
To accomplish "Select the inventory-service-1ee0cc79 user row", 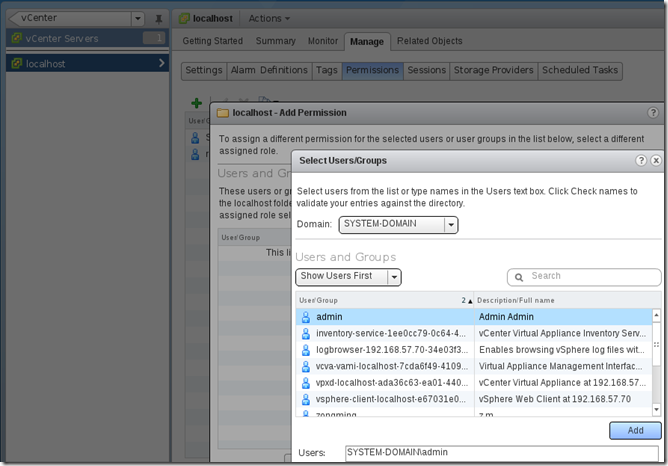I will [x=474, y=334].
